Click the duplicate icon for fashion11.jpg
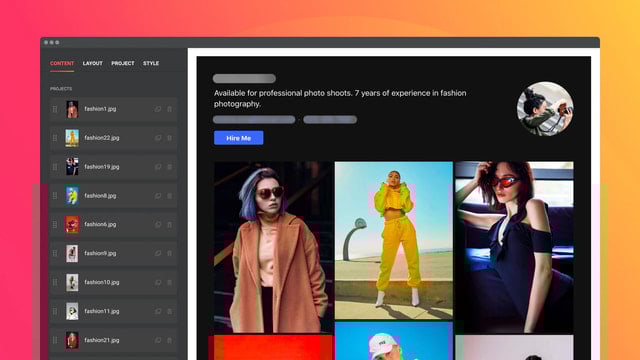 click(x=158, y=311)
